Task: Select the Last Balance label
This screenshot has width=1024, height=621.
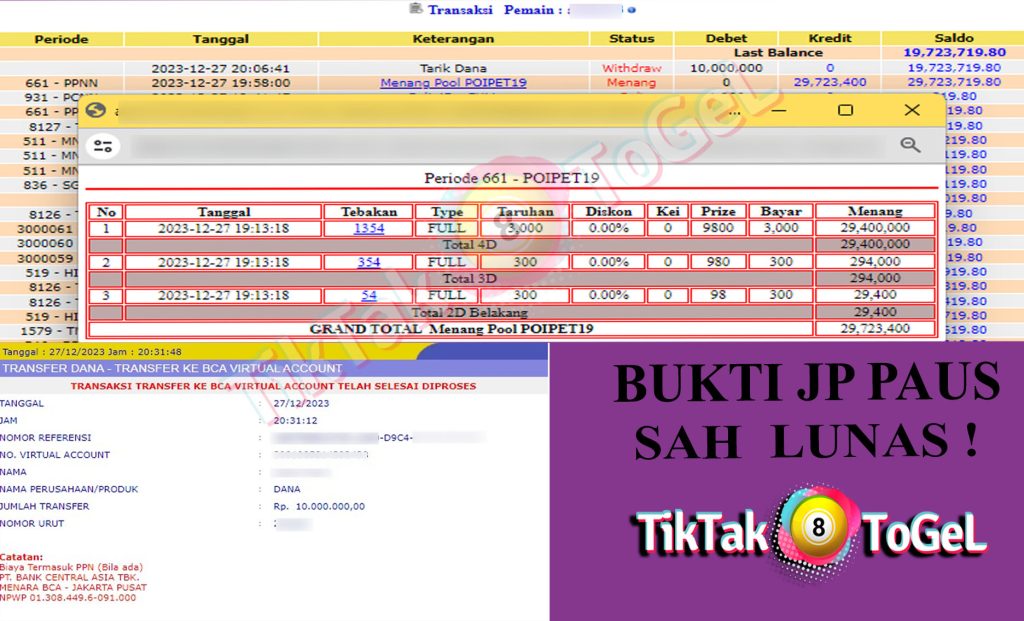Action: (x=778, y=53)
